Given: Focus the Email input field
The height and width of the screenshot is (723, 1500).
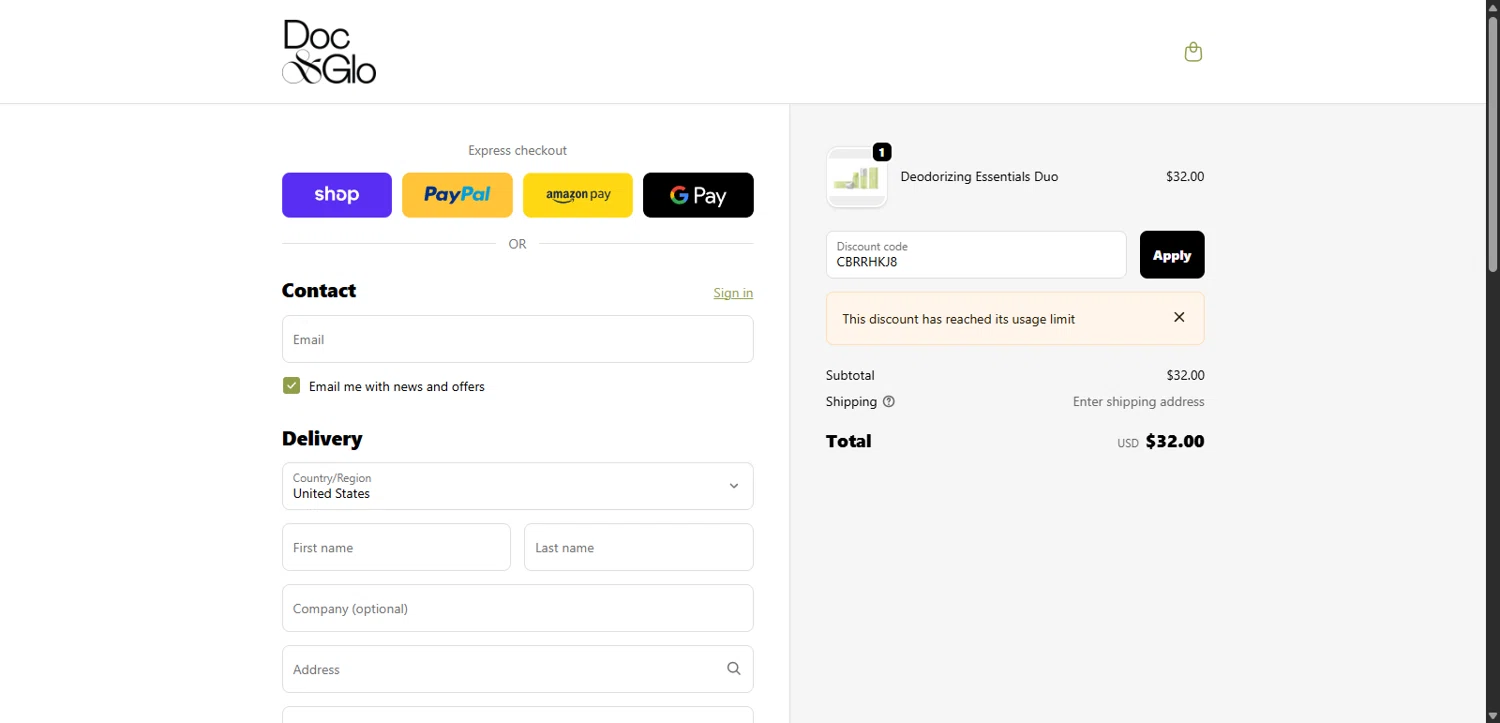Looking at the screenshot, I should point(518,339).
